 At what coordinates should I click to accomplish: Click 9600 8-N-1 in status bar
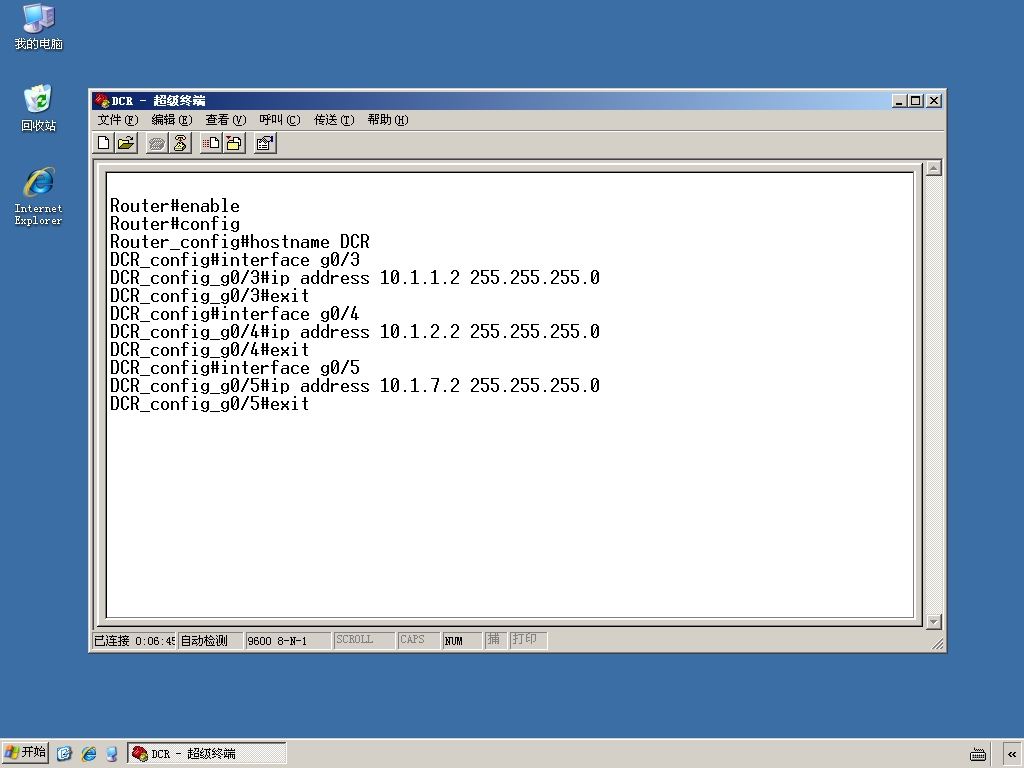click(287, 641)
